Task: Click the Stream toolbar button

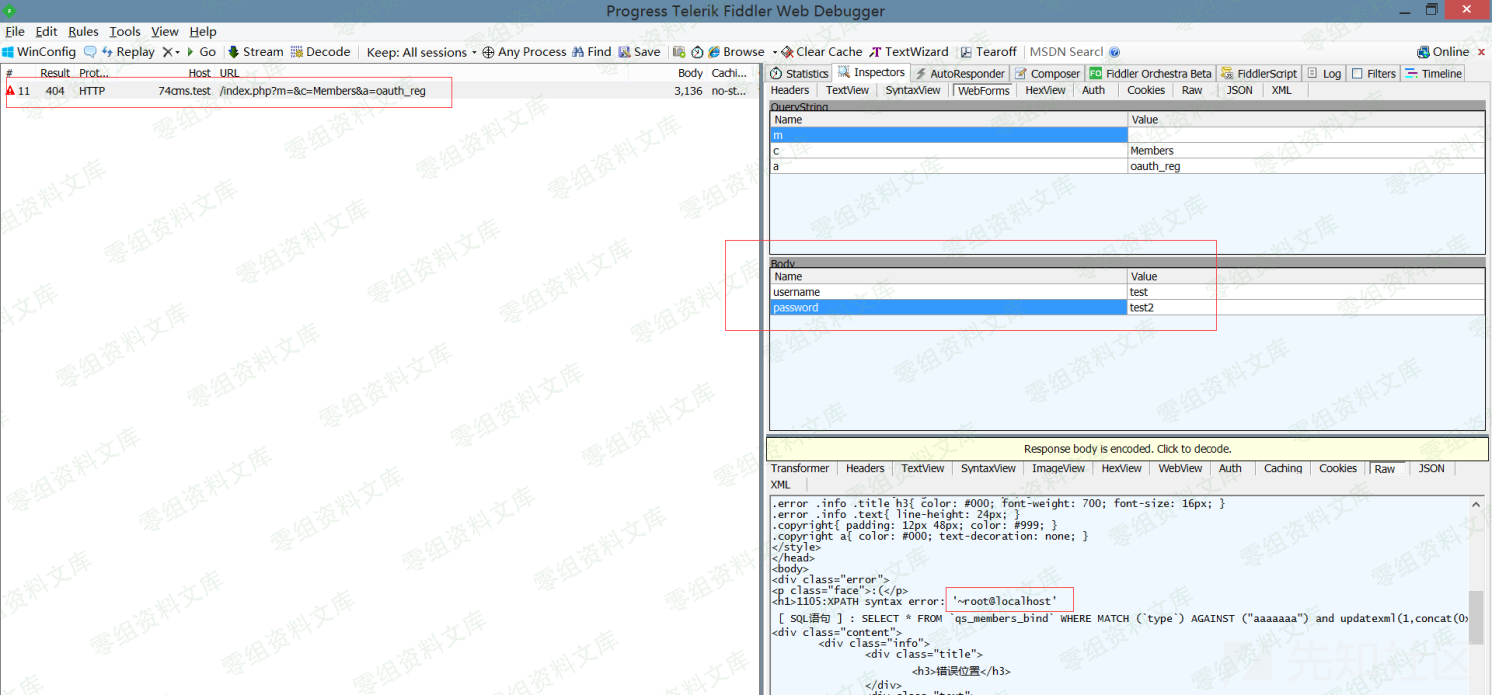Action: click(x=255, y=52)
